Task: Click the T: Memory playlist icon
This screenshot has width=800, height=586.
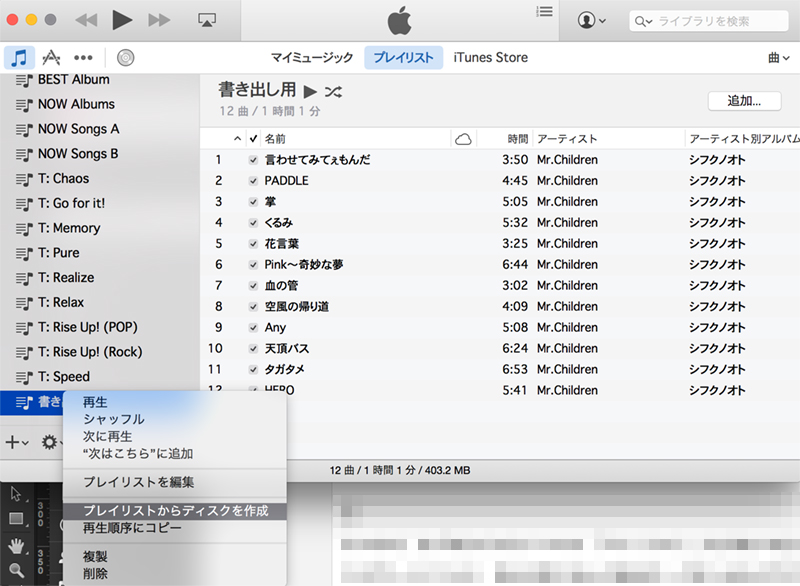Action: click(24, 228)
